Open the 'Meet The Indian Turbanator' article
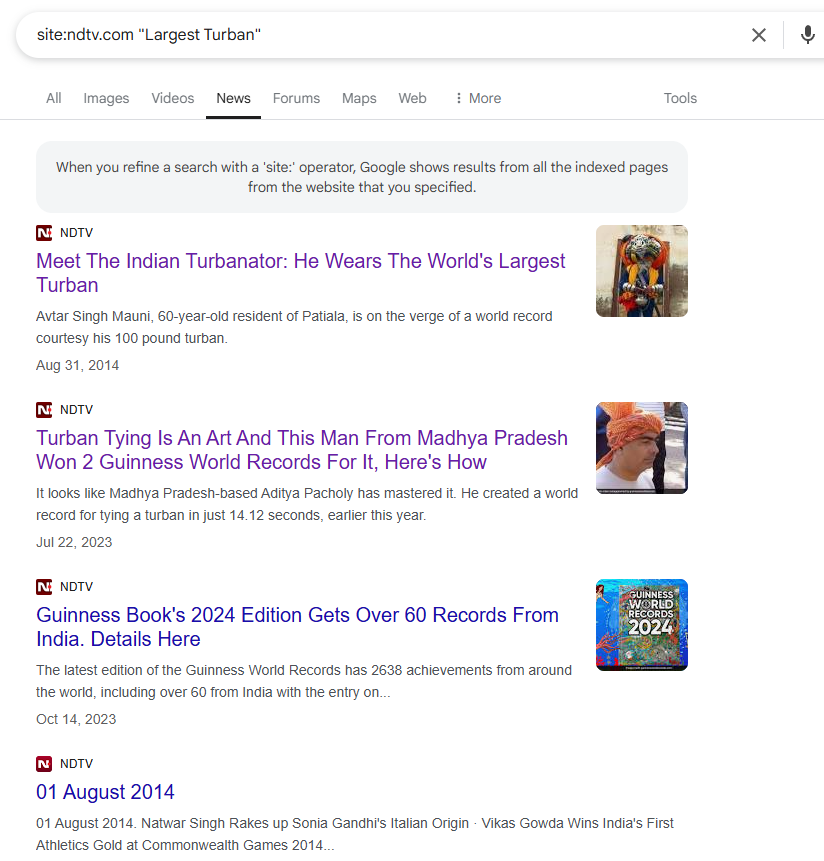The height and width of the screenshot is (861, 824). pos(300,273)
